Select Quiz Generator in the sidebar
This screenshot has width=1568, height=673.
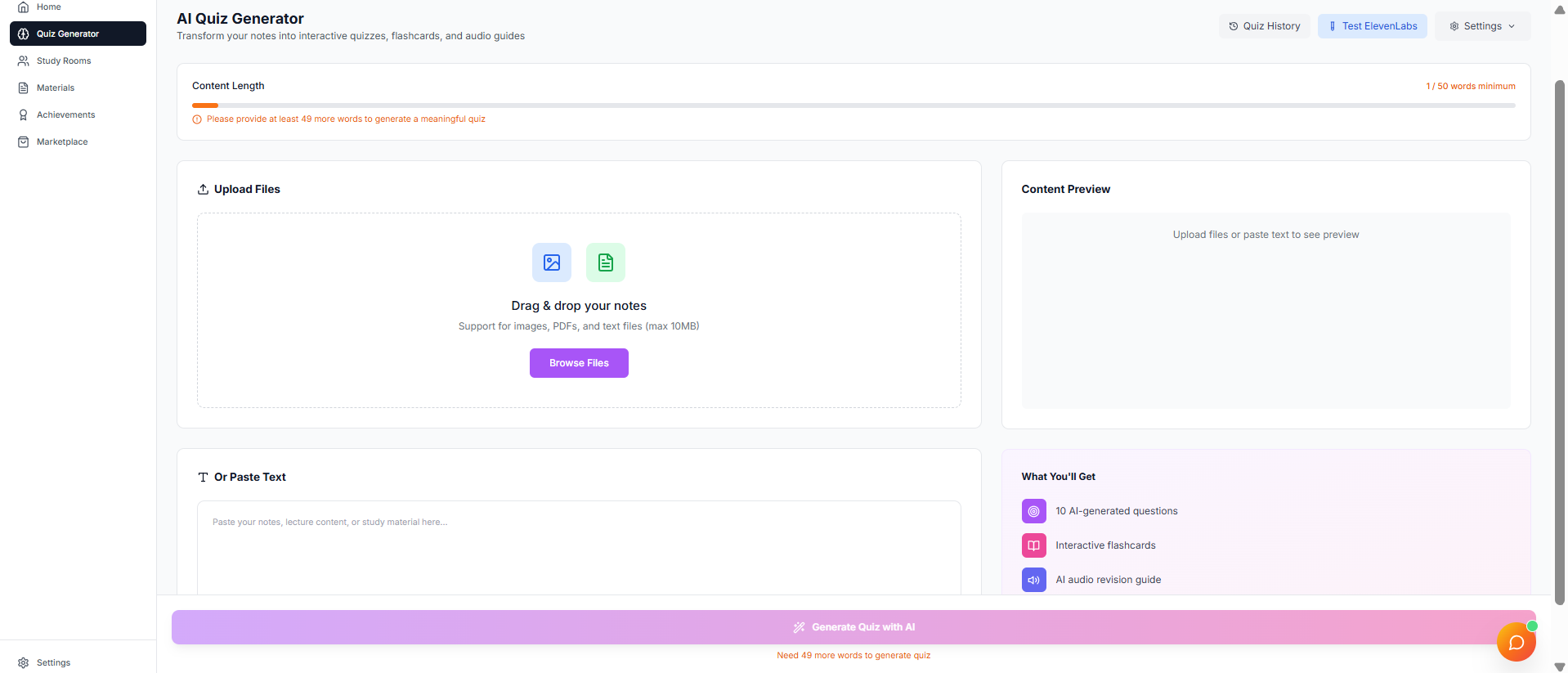click(x=78, y=34)
